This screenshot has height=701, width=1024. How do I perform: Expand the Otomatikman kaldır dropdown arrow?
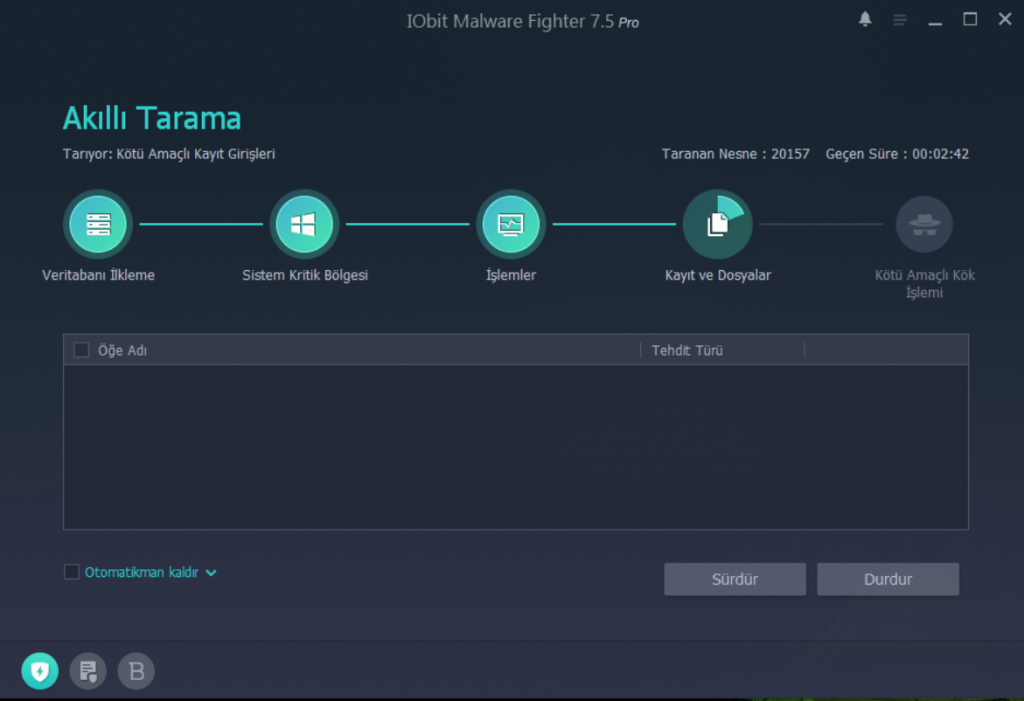click(211, 573)
